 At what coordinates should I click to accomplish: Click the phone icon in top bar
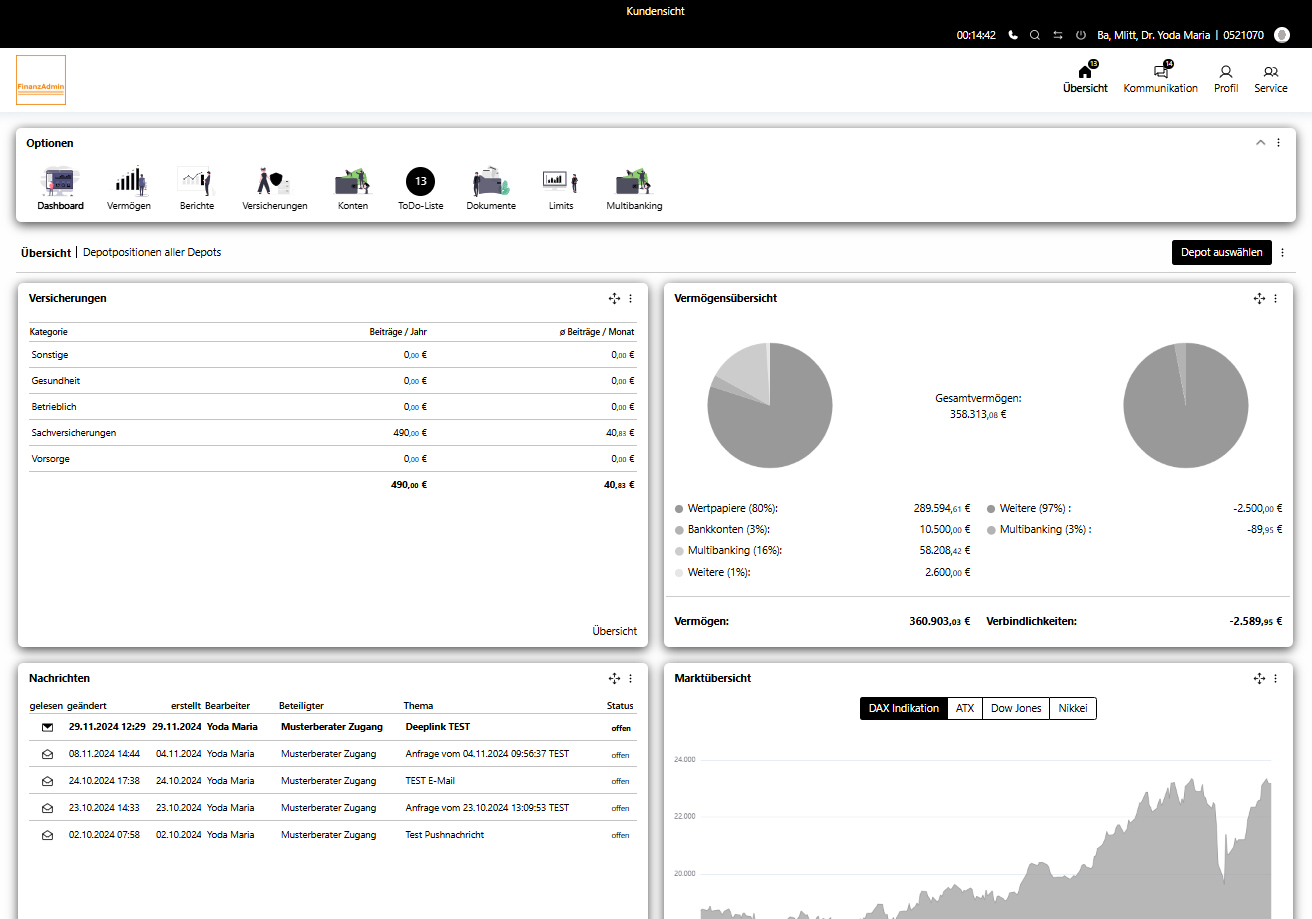point(1013,35)
